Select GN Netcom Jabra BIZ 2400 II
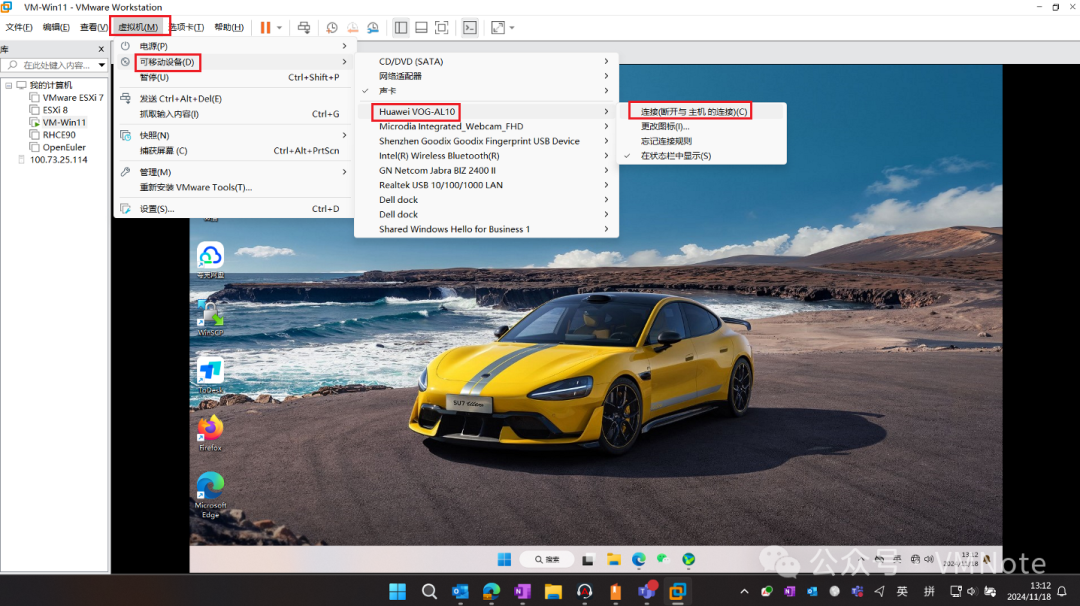The width and height of the screenshot is (1080, 606). (x=486, y=170)
